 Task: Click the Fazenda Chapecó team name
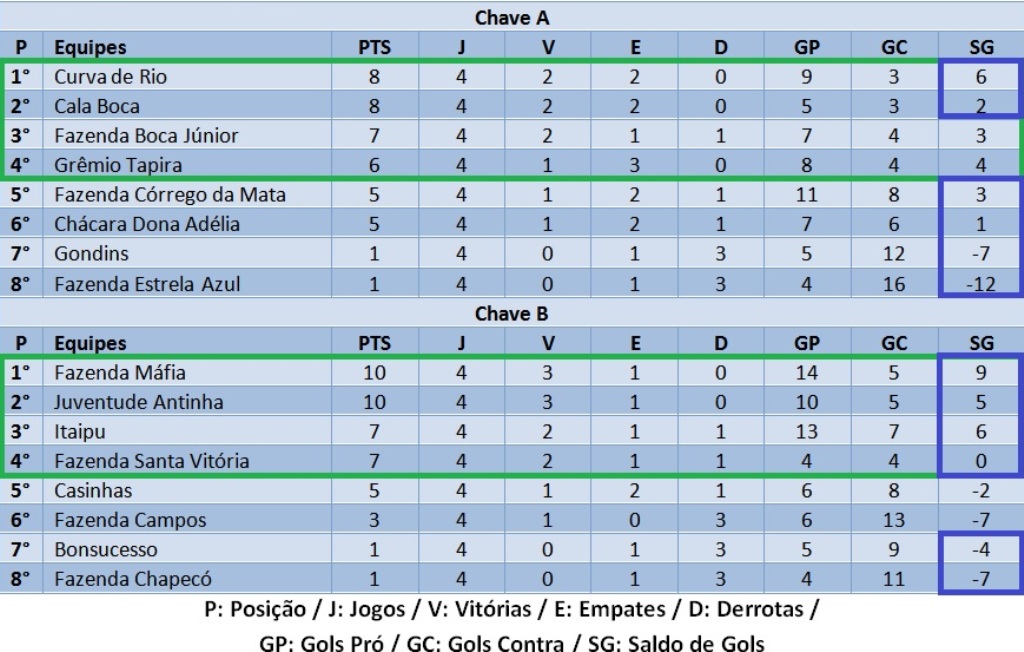(x=132, y=579)
